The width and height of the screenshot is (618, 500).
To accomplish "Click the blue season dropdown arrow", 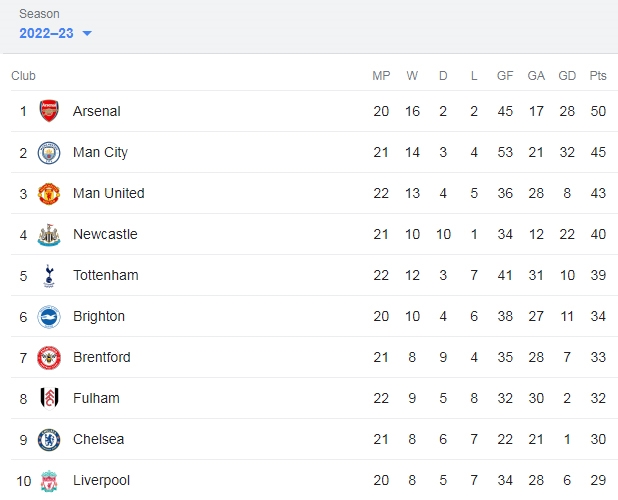I will point(87,33).
